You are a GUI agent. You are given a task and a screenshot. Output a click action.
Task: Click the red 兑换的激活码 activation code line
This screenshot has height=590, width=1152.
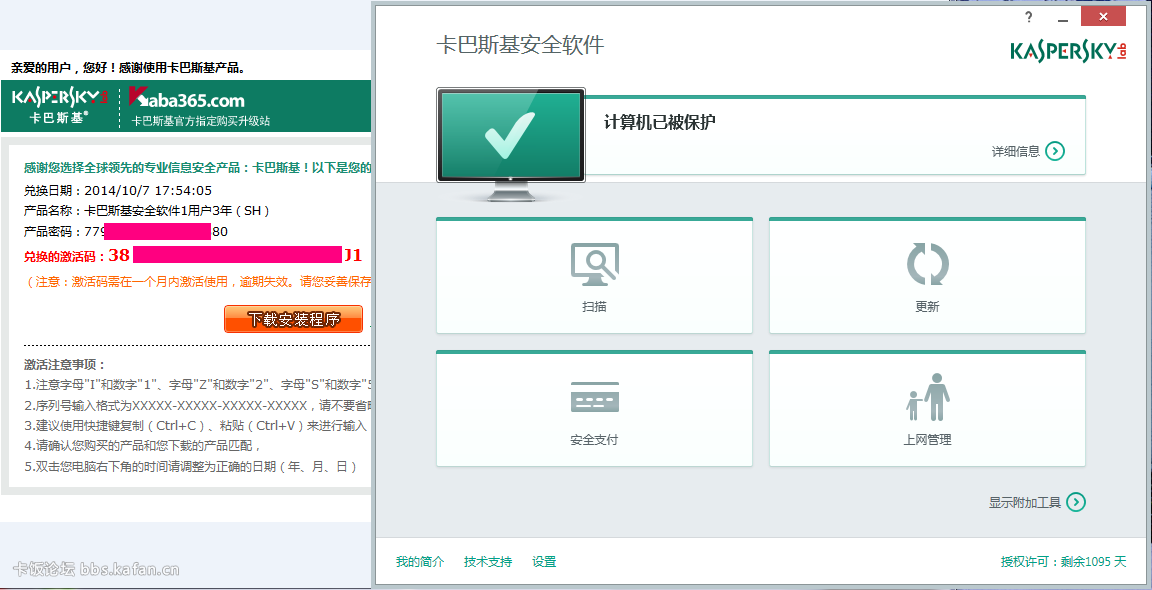[192, 255]
